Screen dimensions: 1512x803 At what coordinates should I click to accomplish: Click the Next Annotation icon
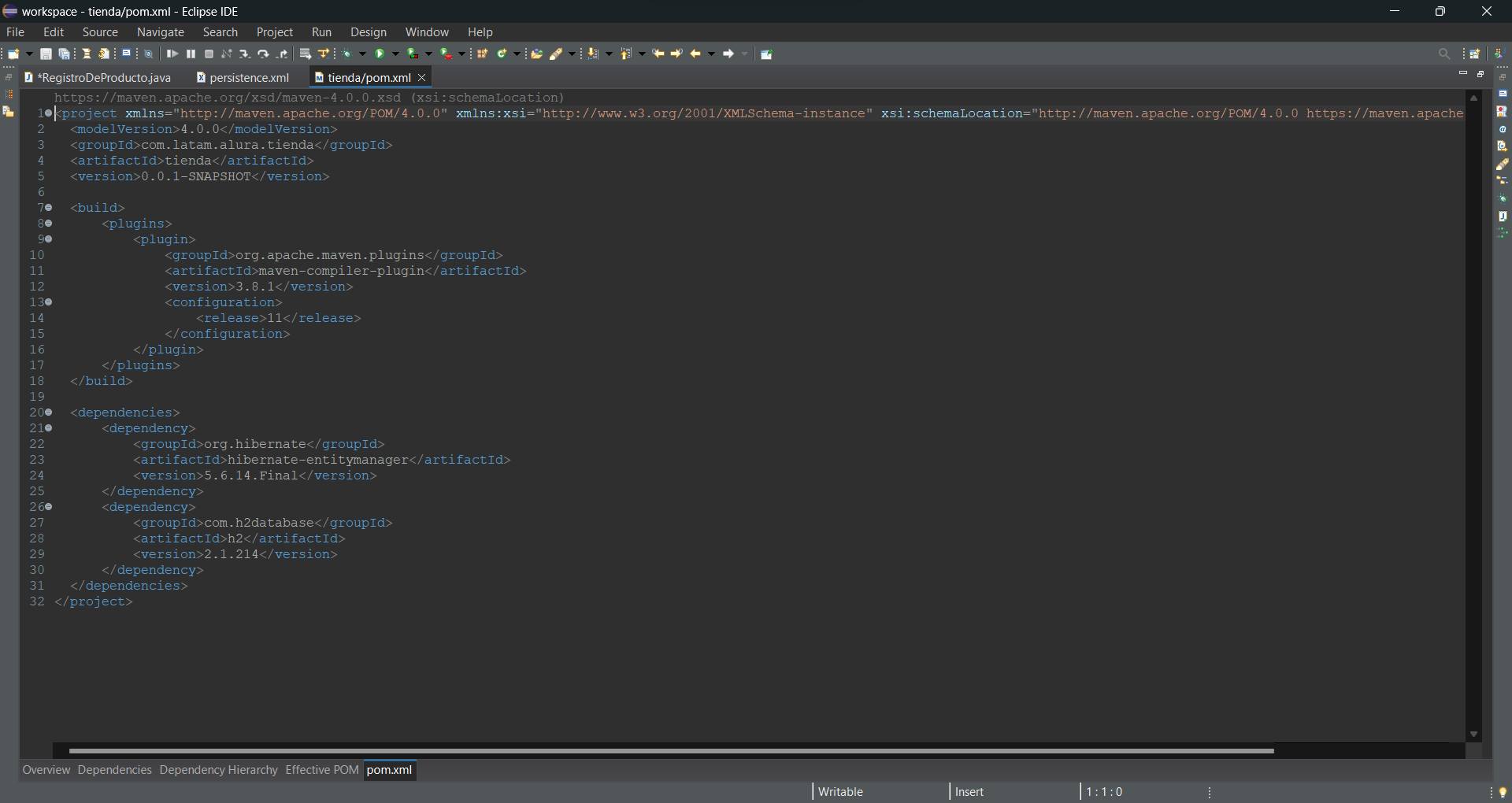click(594, 54)
